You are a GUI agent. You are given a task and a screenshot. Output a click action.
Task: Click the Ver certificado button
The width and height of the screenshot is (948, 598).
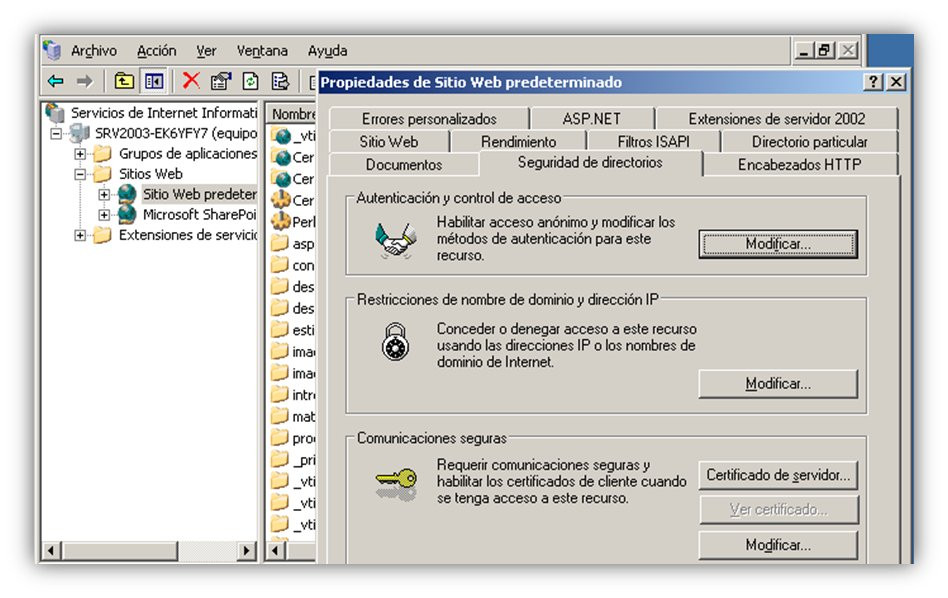pyautogui.click(x=778, y=510)
